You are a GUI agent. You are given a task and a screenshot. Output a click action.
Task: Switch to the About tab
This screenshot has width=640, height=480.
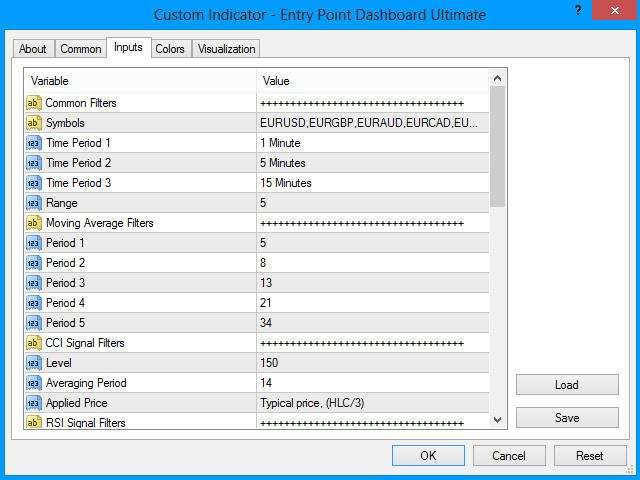tap(33, 49)
